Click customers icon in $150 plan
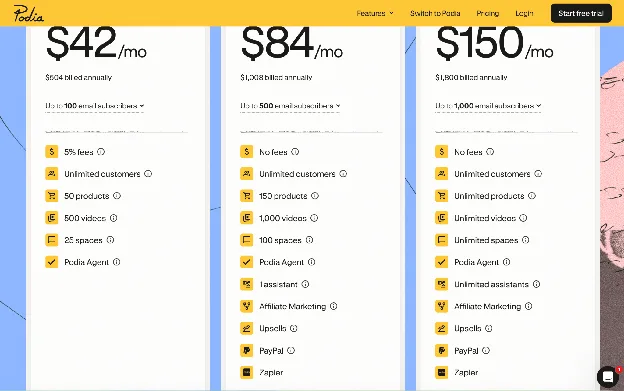 pyautogui.click(x=441, y=174)
